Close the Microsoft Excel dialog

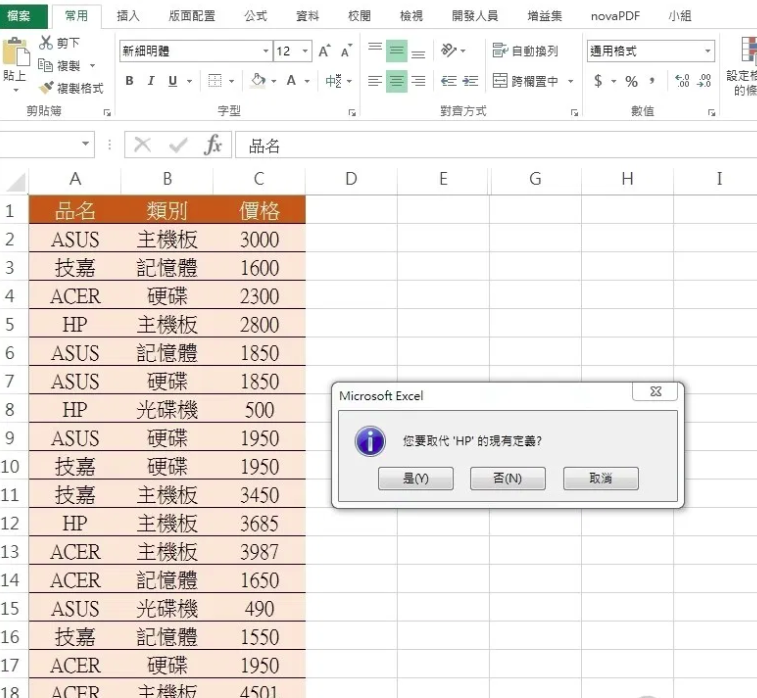point(655,391)
